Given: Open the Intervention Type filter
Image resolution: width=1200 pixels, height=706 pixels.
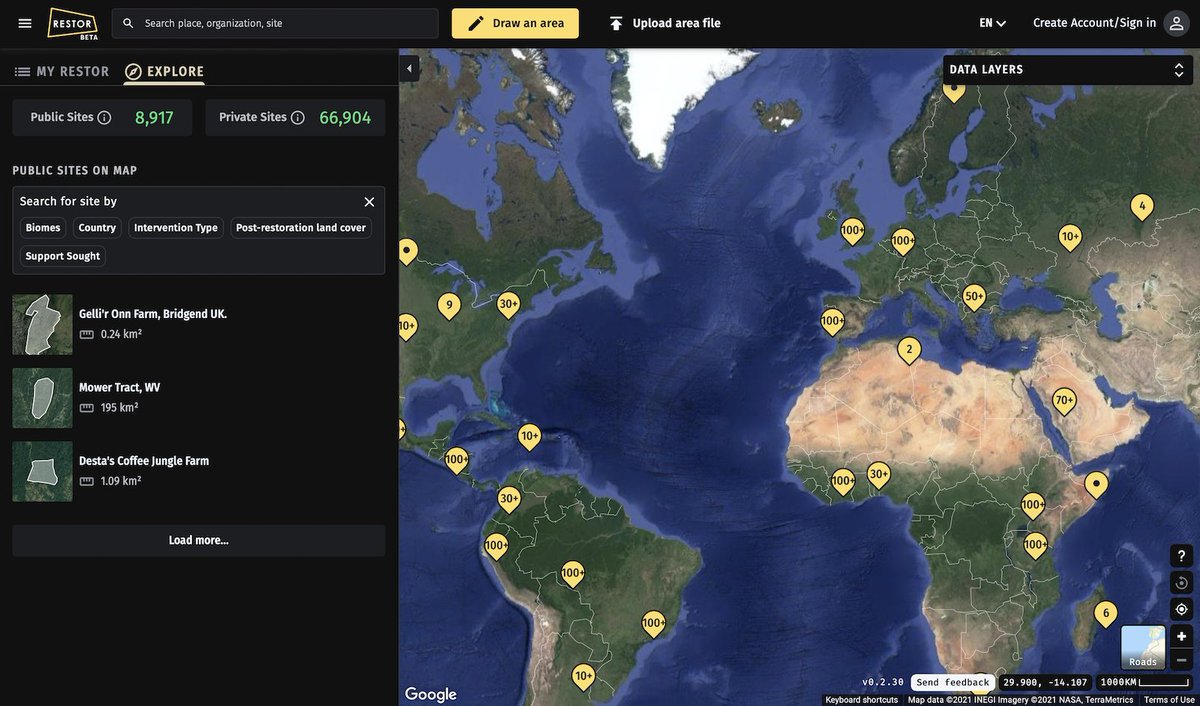Looking at the screenshot, I should point(176,228).
